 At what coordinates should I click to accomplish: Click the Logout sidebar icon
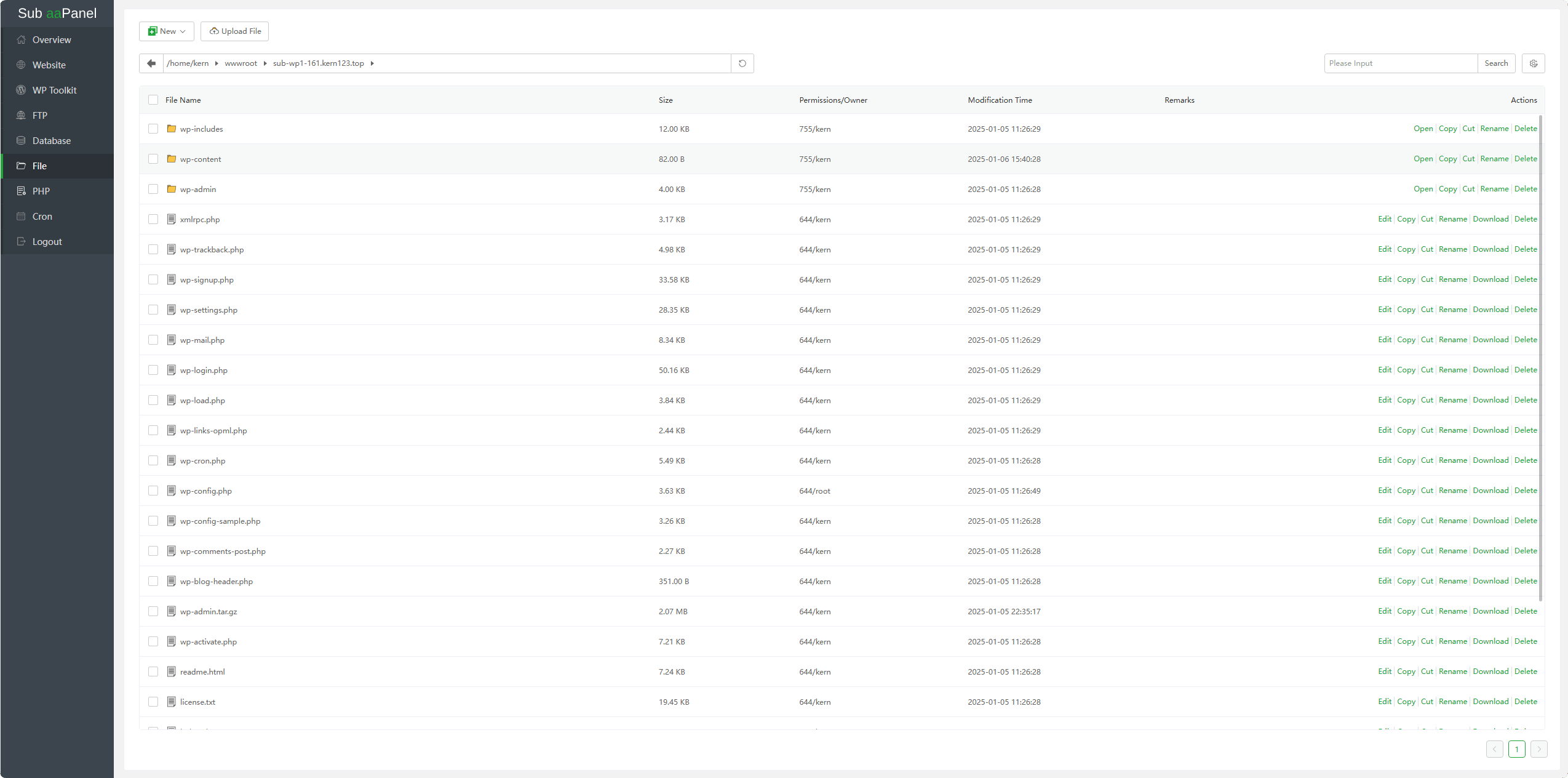pos(21,241)
